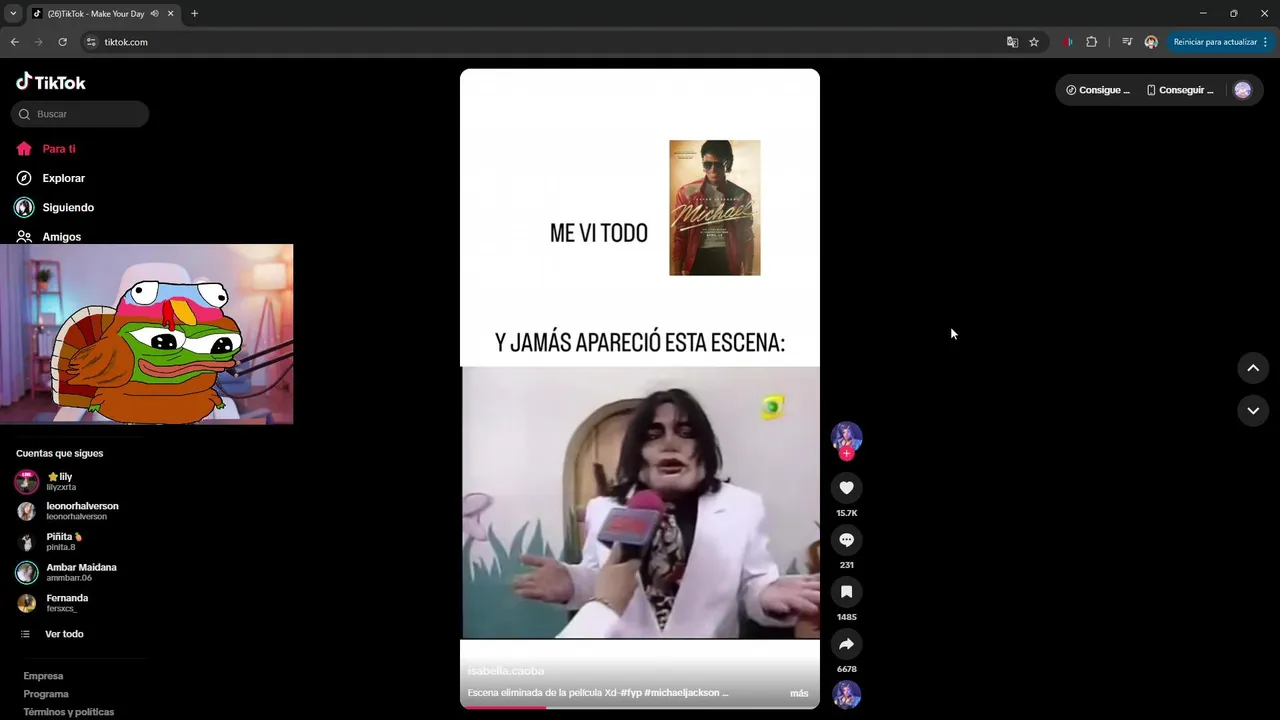Open the Extensions puzzle icon
Viewport: 1280px width, 720px height.
click(x=1092, y=42)
